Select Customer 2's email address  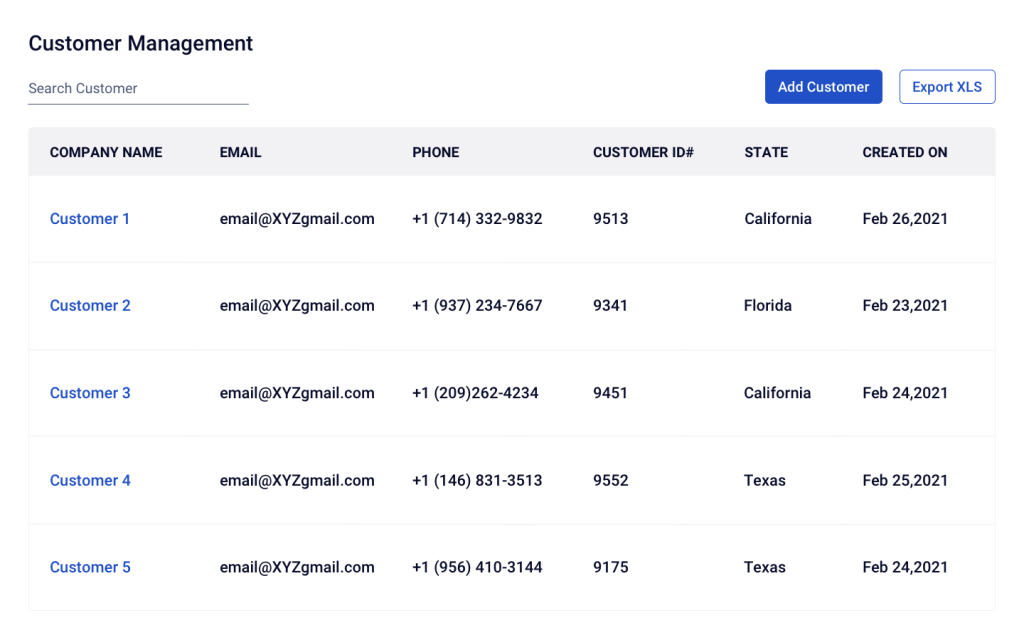[298, 305]
